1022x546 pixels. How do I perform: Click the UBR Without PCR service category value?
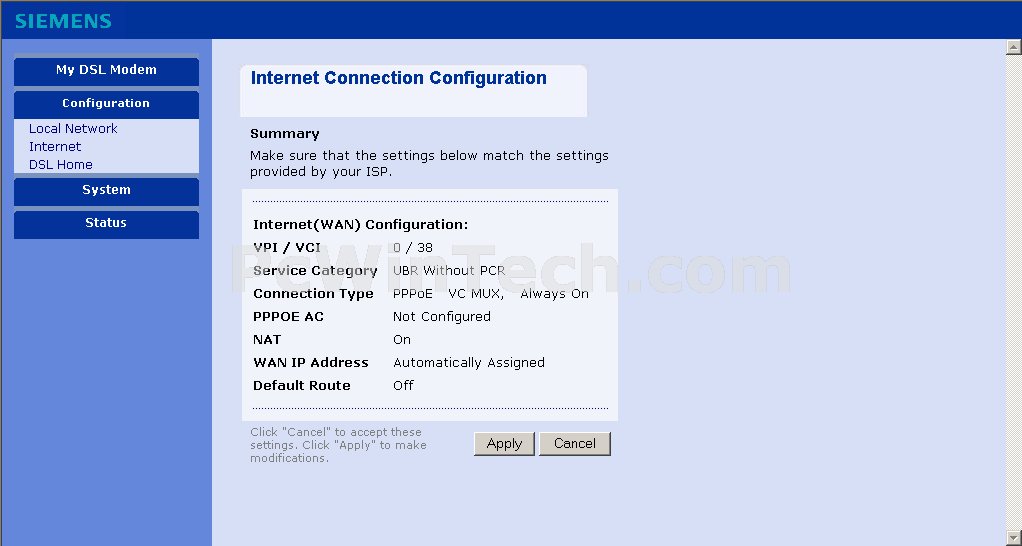tap(449, 271)
